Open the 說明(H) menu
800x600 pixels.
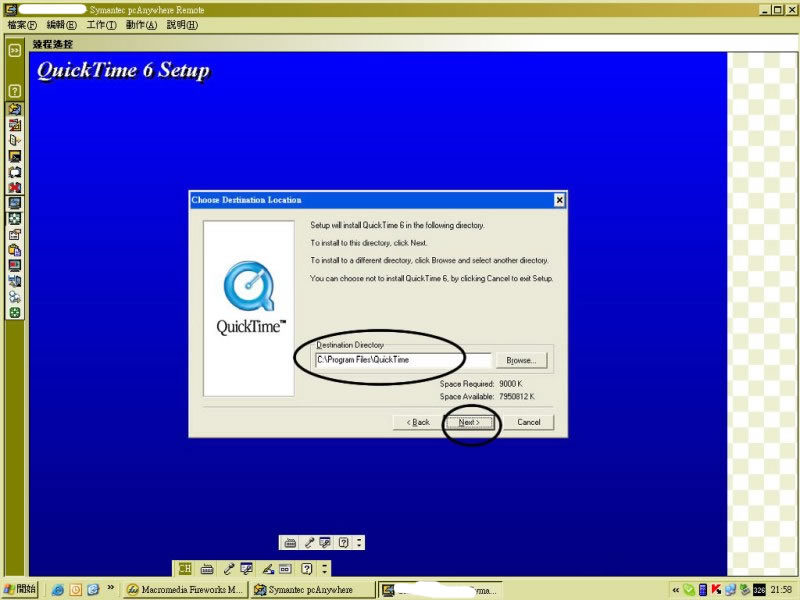(182, 24)
